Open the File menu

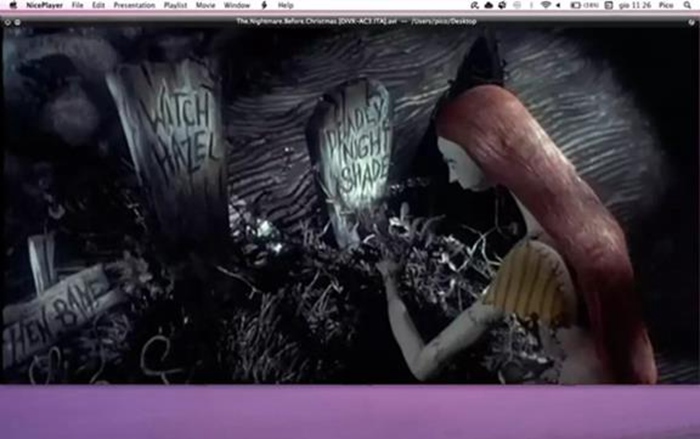point(78,5)
